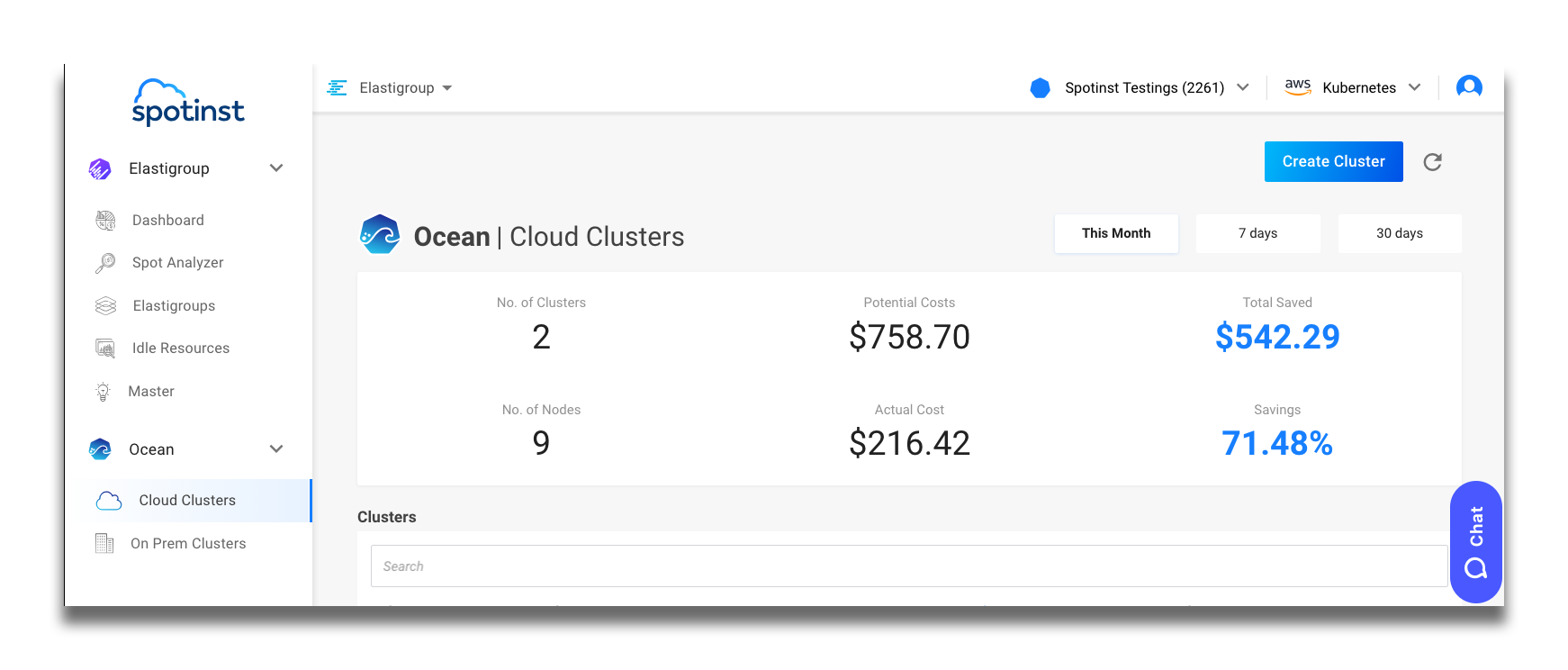Click the refresh icon beside Create Cluster
Screen dimensions: 1568x670
tap(1432, 162)
